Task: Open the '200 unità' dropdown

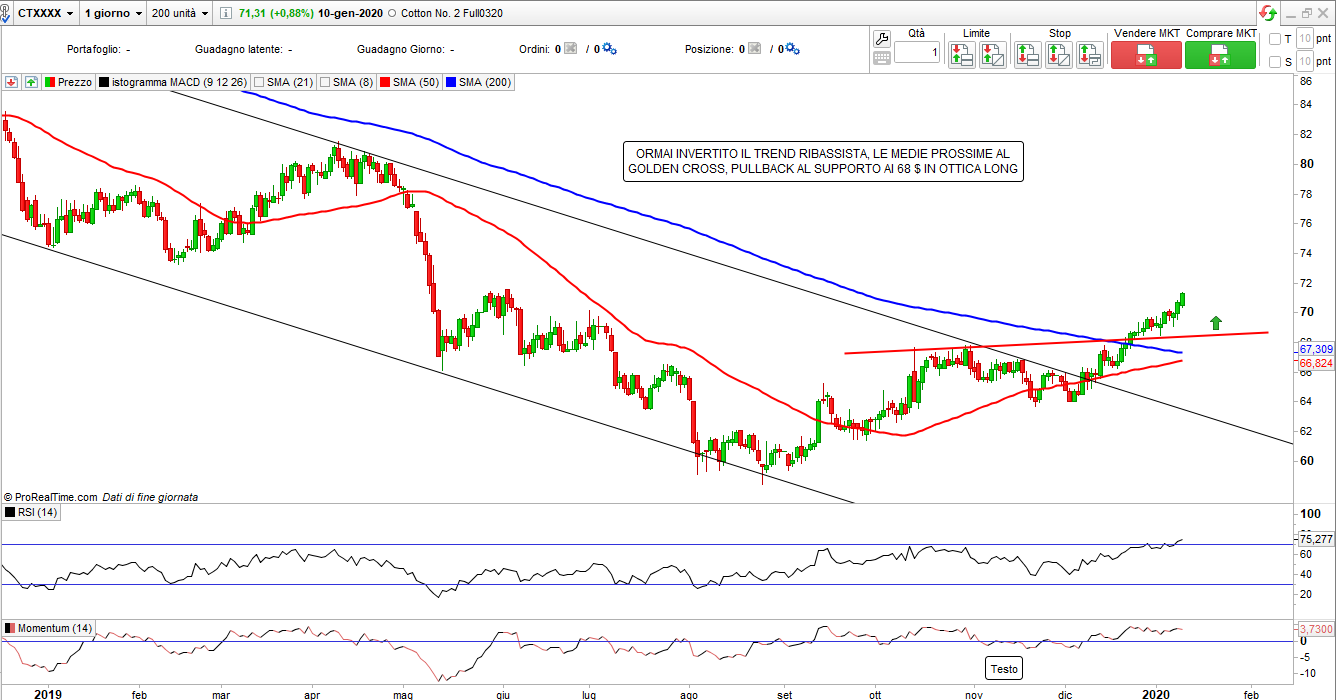Action: tap(180, 14)
